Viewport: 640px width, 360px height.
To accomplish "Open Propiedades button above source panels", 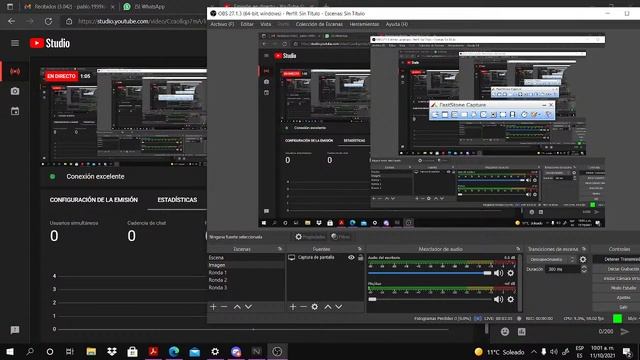I will coord(310,237).
